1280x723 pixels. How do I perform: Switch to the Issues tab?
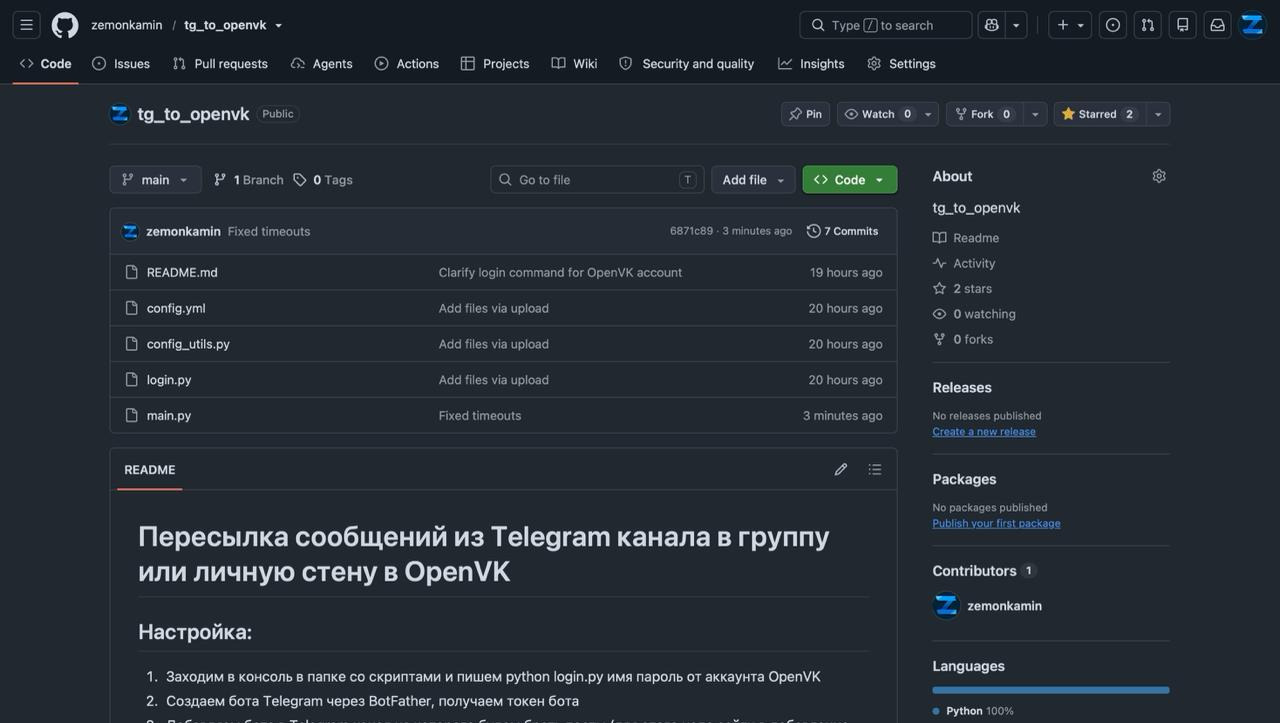point(121,64)
